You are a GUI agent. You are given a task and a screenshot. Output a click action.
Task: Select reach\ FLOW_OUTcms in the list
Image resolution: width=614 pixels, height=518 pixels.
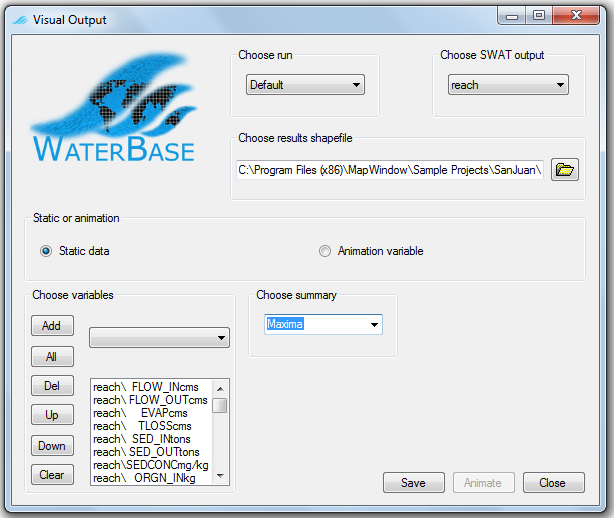[x=150, y=400]
